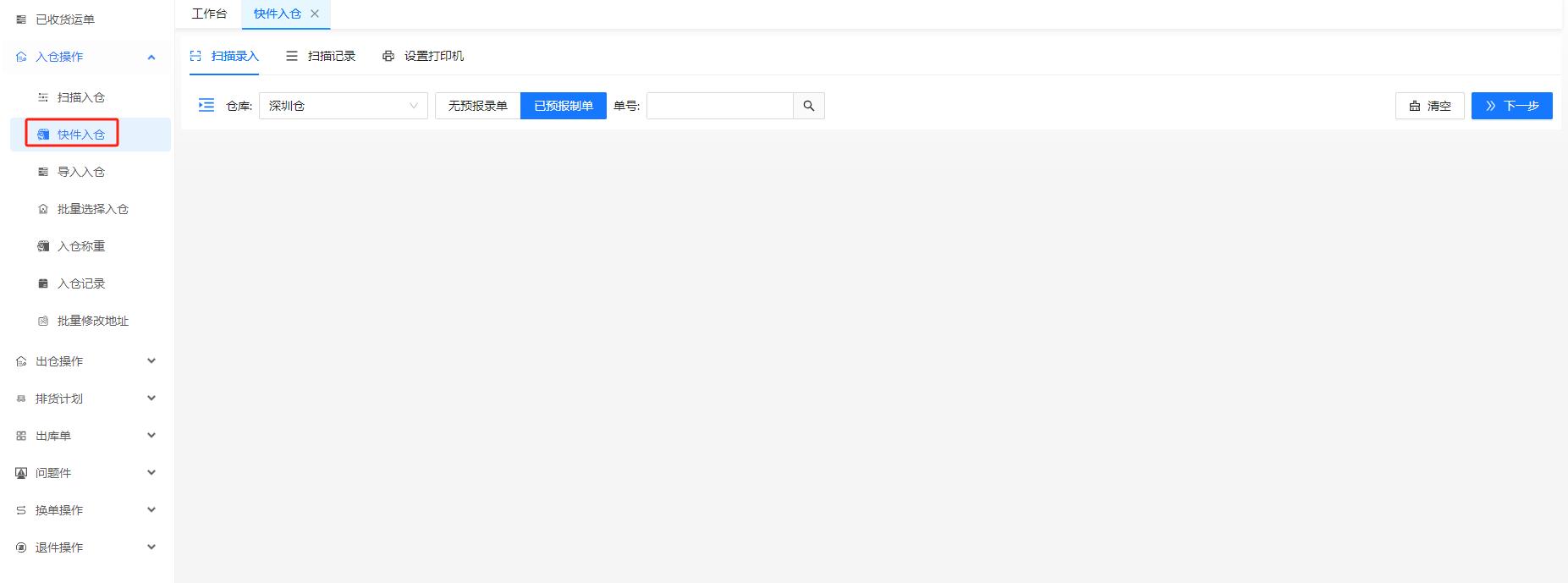The width and height of the screenshot is (1568, 583).
Task: Click the 单号 input field
Action: [719, 106]
